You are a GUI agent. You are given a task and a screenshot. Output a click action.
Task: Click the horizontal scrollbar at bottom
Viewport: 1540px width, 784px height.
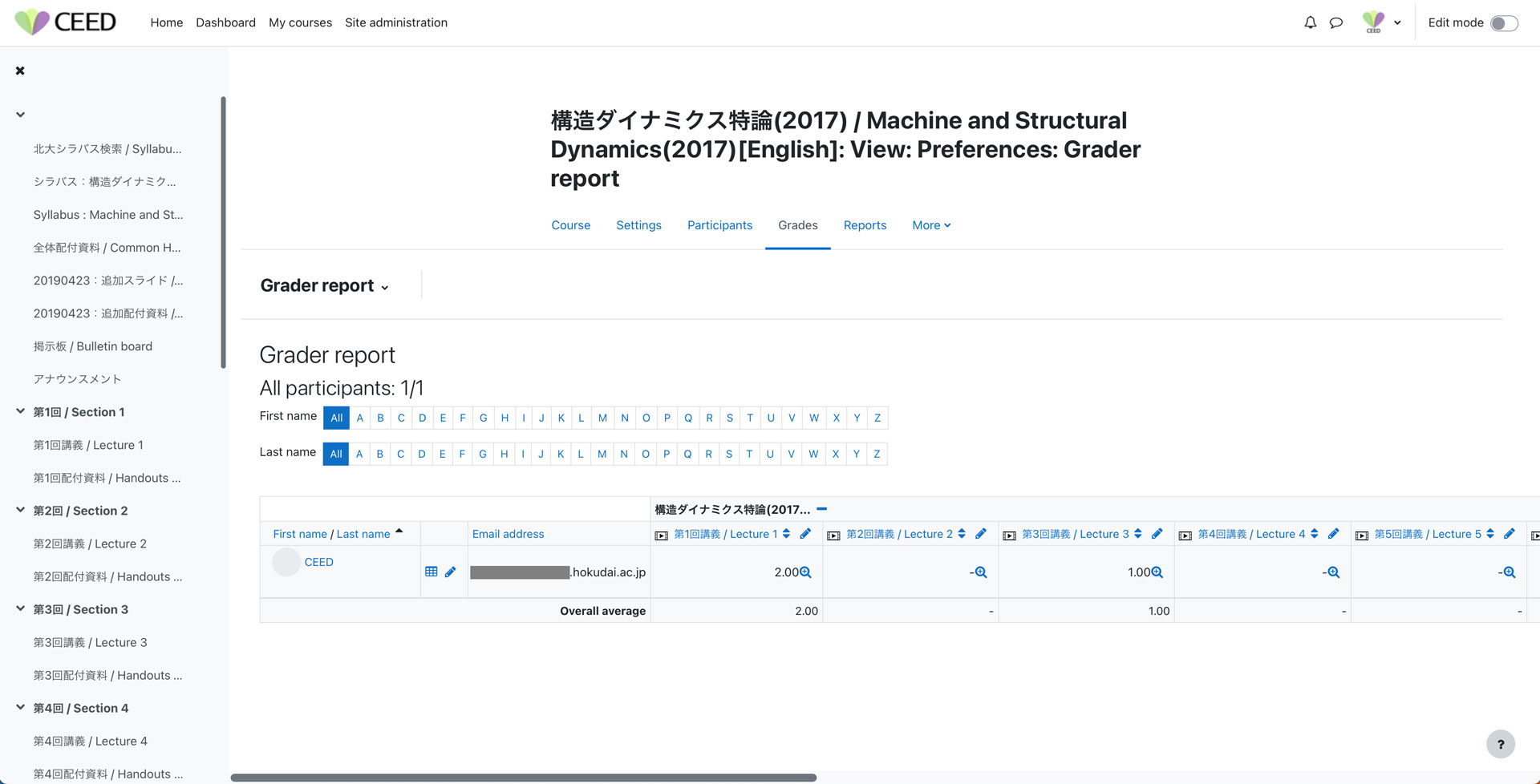coord(523,778)
